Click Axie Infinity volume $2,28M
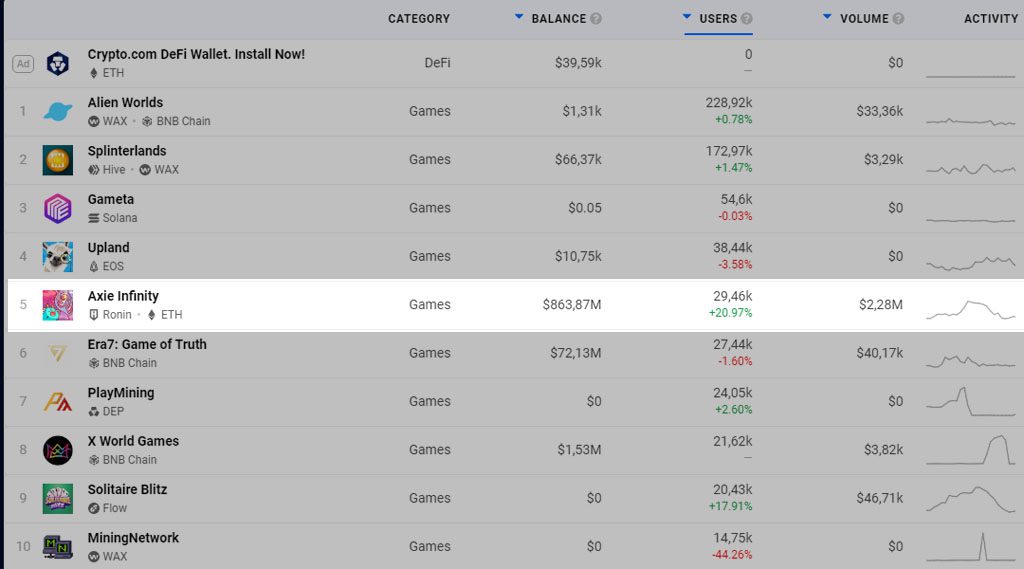 [881, 304]
